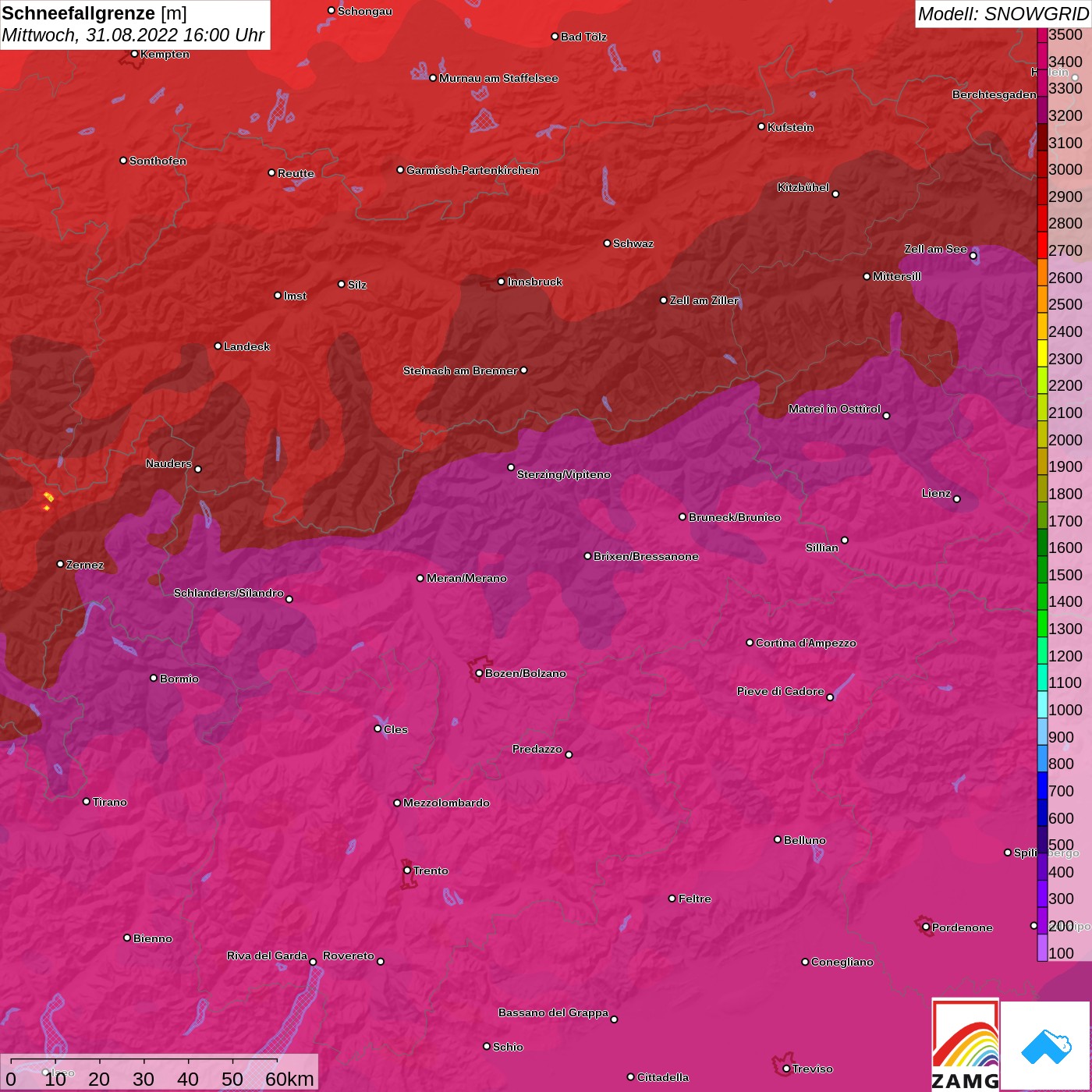Click the Nauders marker dot
The image size is (1092, 1092).
[x=198, y=470]
